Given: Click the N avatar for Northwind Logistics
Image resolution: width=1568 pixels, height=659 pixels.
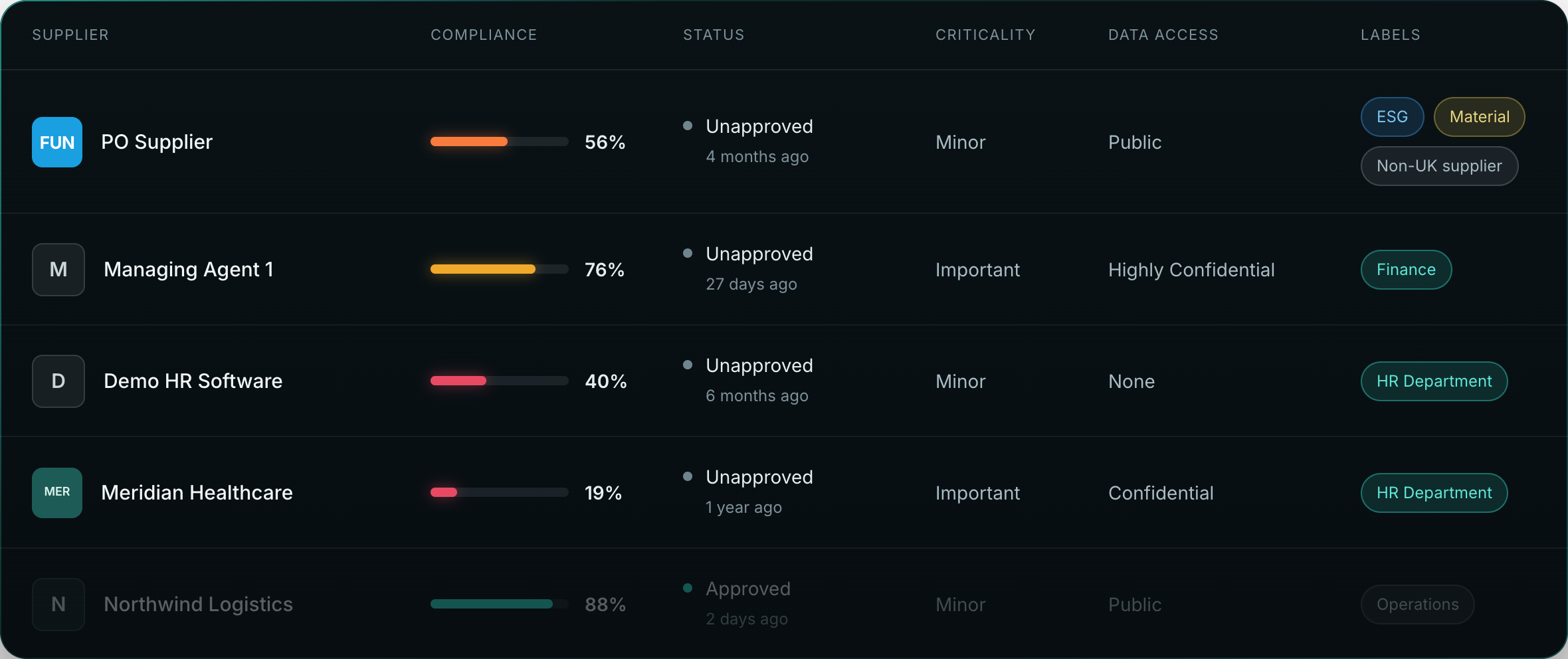Looking at the screenshot, I should pos(58,605).
